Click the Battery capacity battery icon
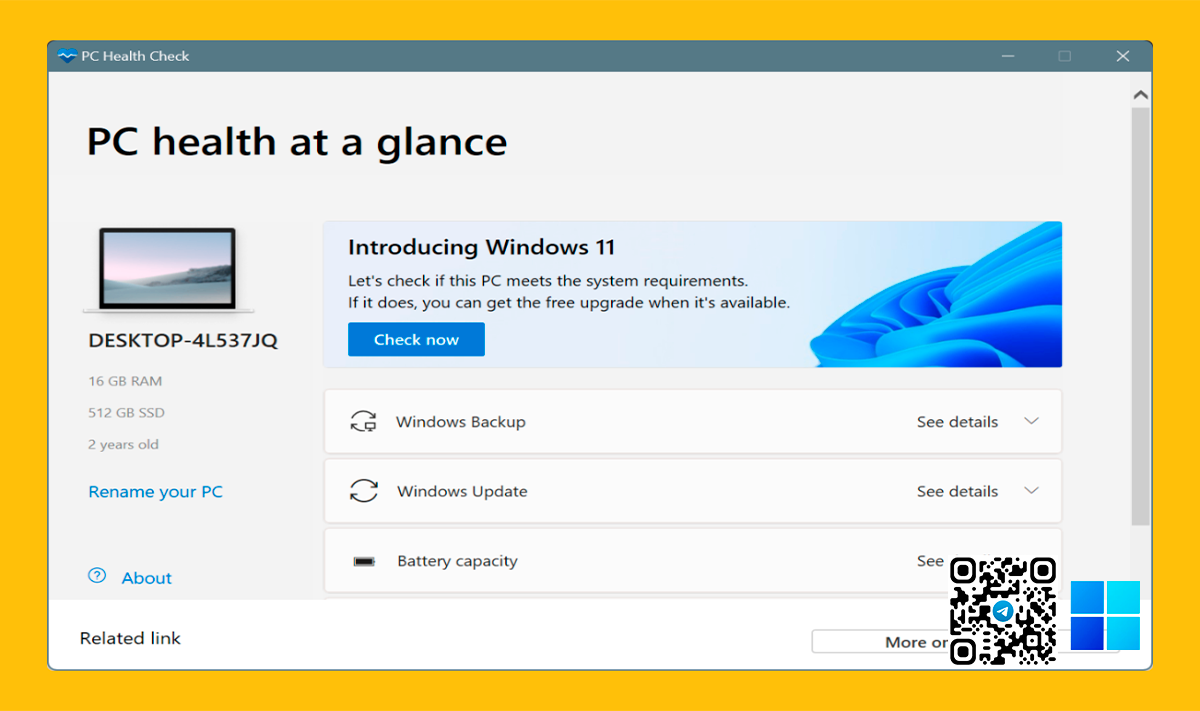 click(363, 561)
